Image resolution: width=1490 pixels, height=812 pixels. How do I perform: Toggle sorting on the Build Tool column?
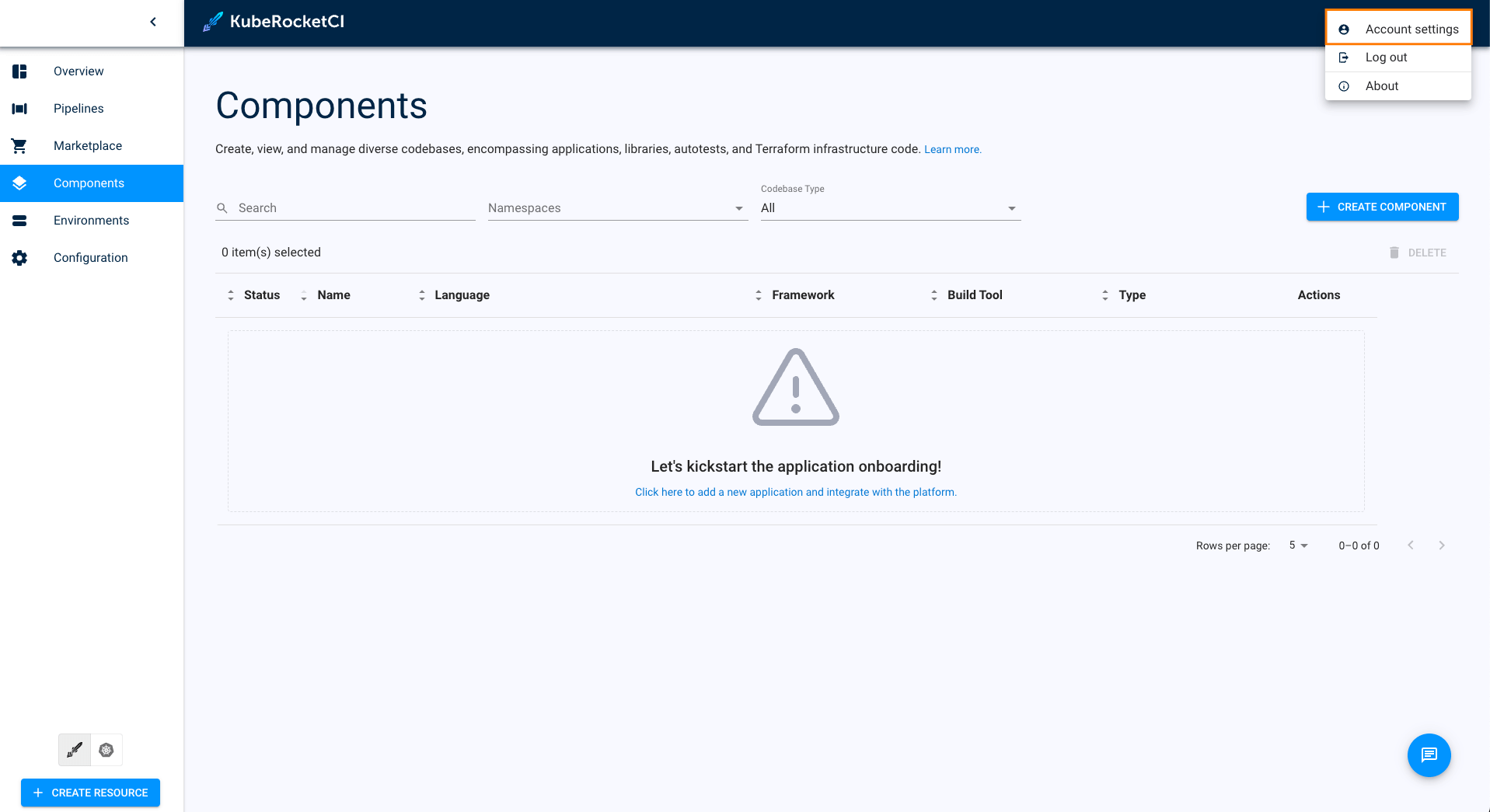pyautogui.click(x=933, y=294)
